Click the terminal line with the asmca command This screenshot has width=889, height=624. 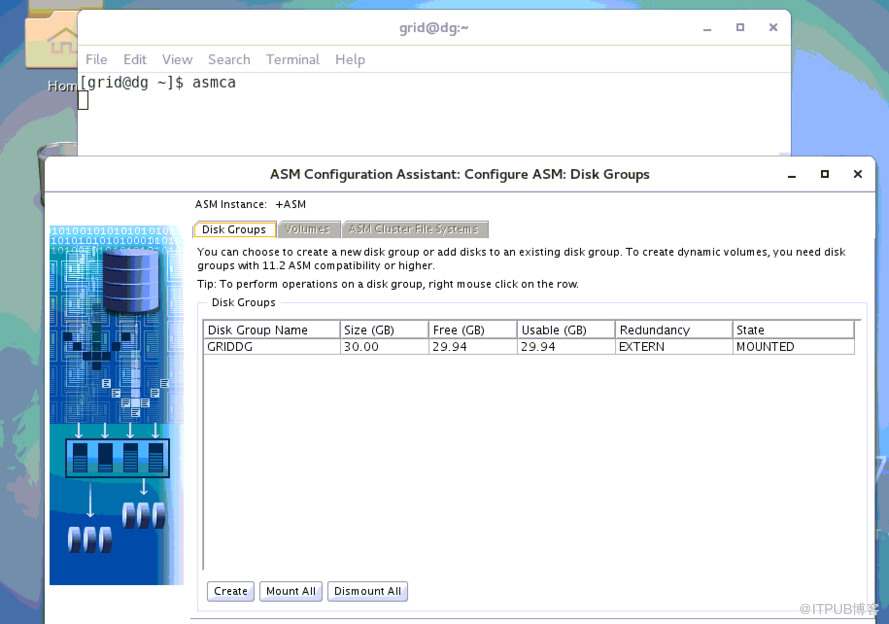[157, 83]
